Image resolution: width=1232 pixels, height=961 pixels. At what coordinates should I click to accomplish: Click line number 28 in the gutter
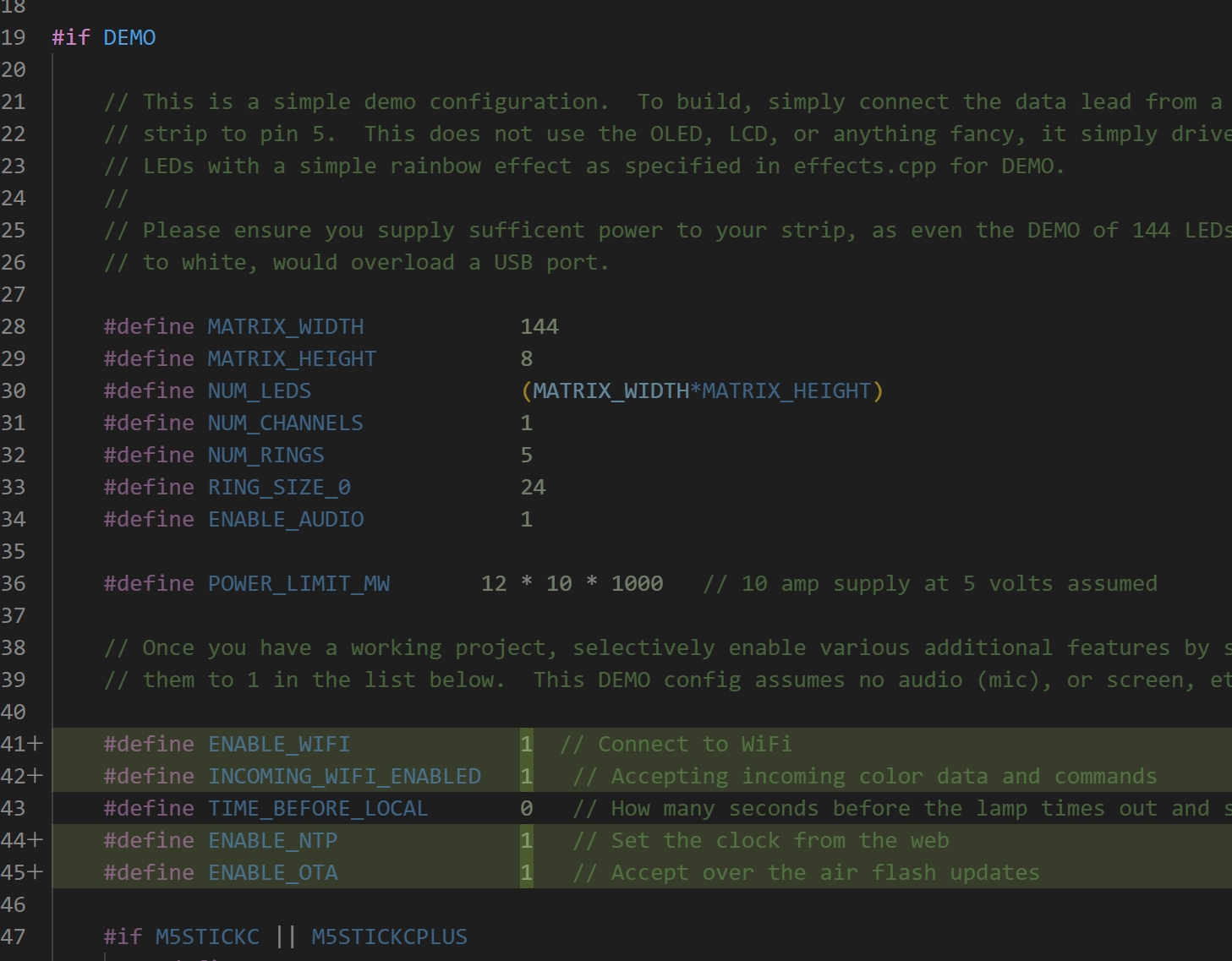click(x=14, y=327)
